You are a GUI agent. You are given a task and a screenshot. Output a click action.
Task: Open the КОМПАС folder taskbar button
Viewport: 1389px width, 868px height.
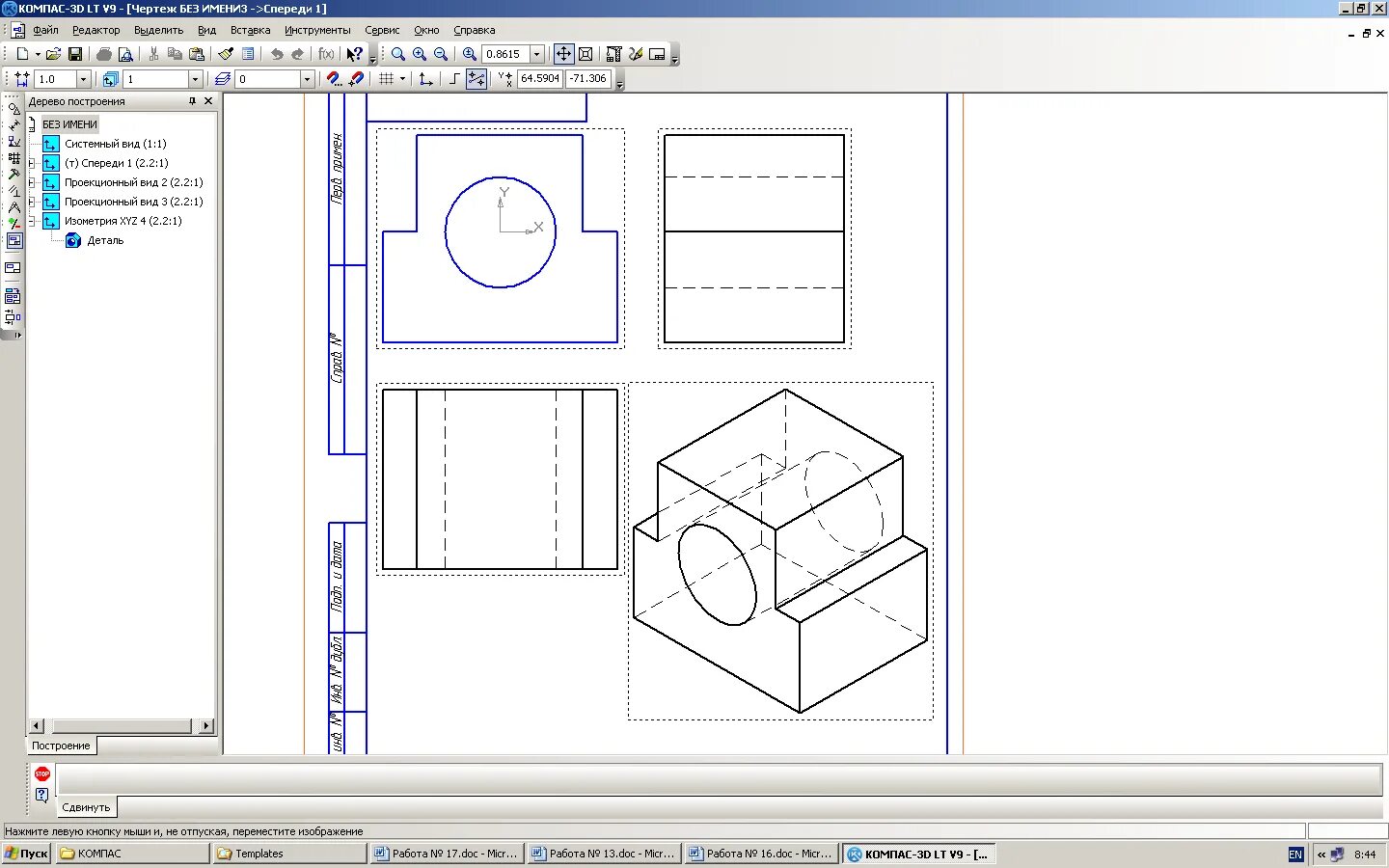point(132,854)
